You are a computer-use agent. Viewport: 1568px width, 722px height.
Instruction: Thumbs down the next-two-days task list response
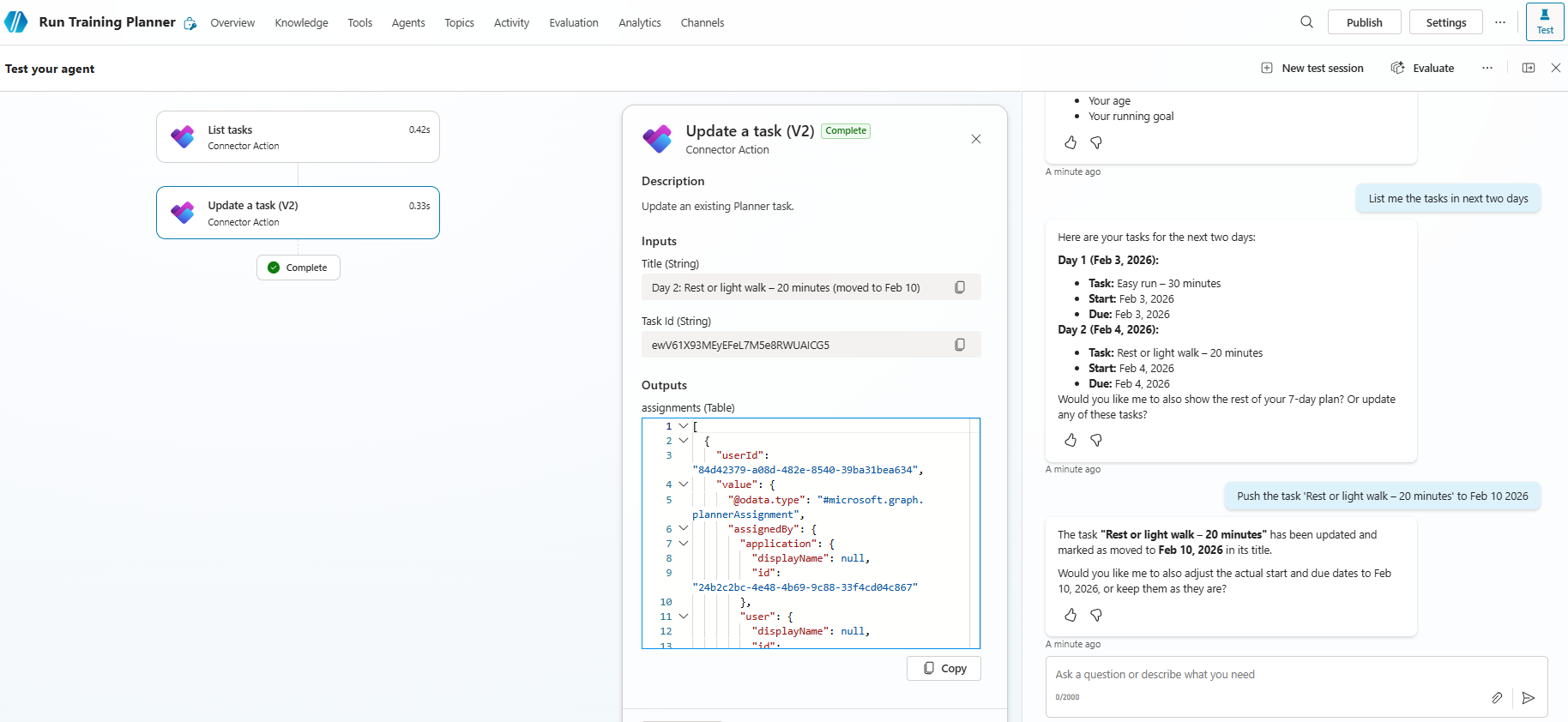pos(1096,440)
